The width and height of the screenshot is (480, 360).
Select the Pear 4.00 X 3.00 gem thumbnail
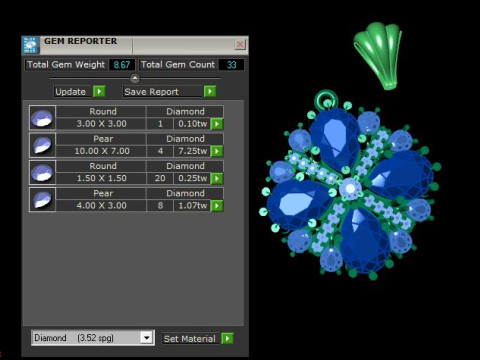pos(42,199)
